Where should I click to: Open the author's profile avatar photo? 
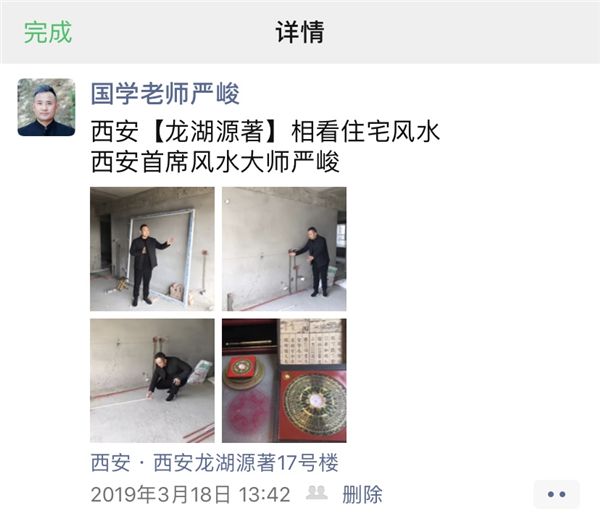(x=46, y=107)
